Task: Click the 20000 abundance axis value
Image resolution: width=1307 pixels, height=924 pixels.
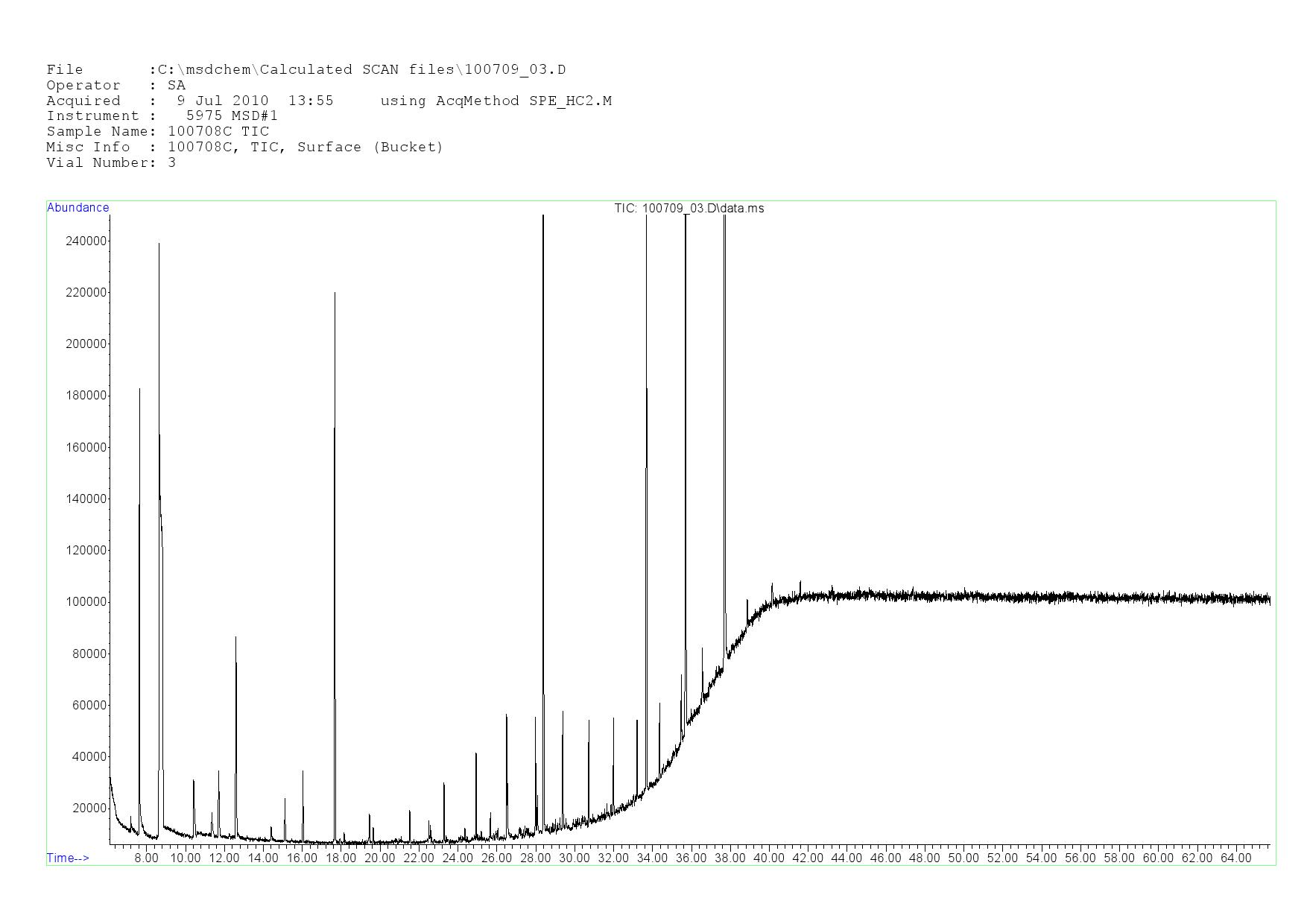Action: (x=89, y=808)
